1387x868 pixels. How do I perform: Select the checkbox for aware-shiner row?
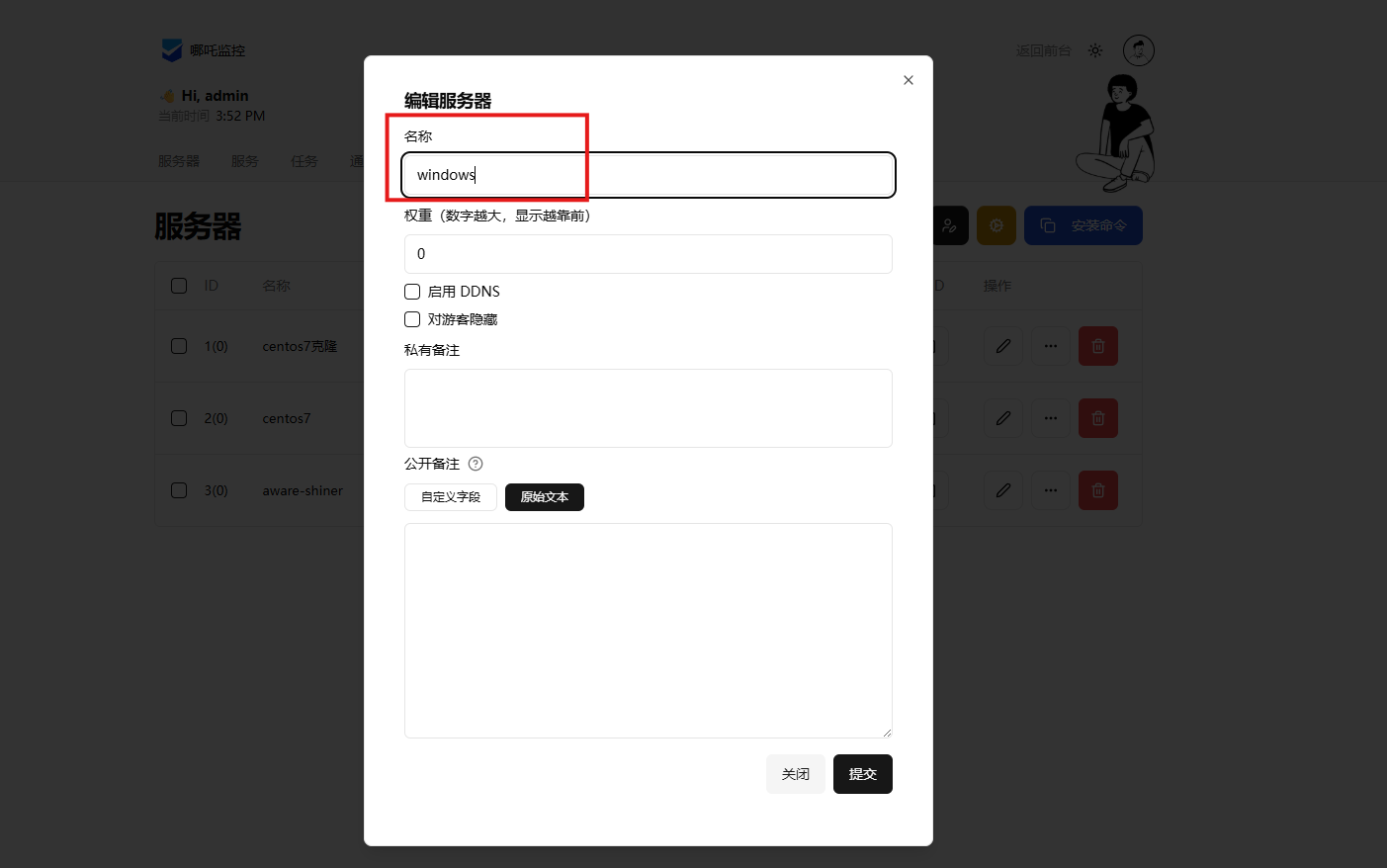click(179, 490)
